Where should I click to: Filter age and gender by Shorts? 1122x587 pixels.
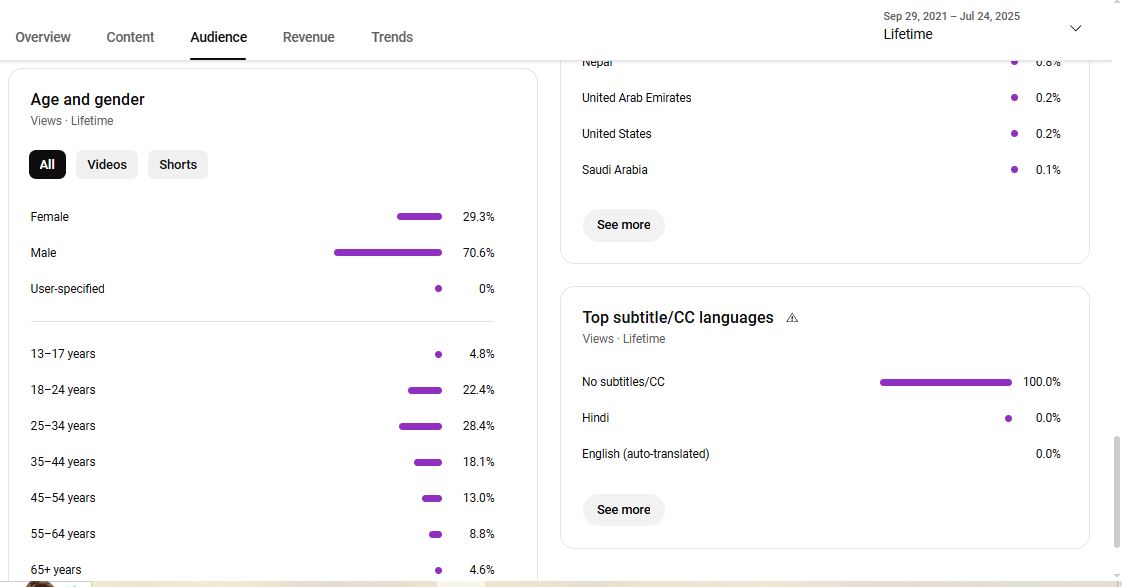tap(178, 165)
